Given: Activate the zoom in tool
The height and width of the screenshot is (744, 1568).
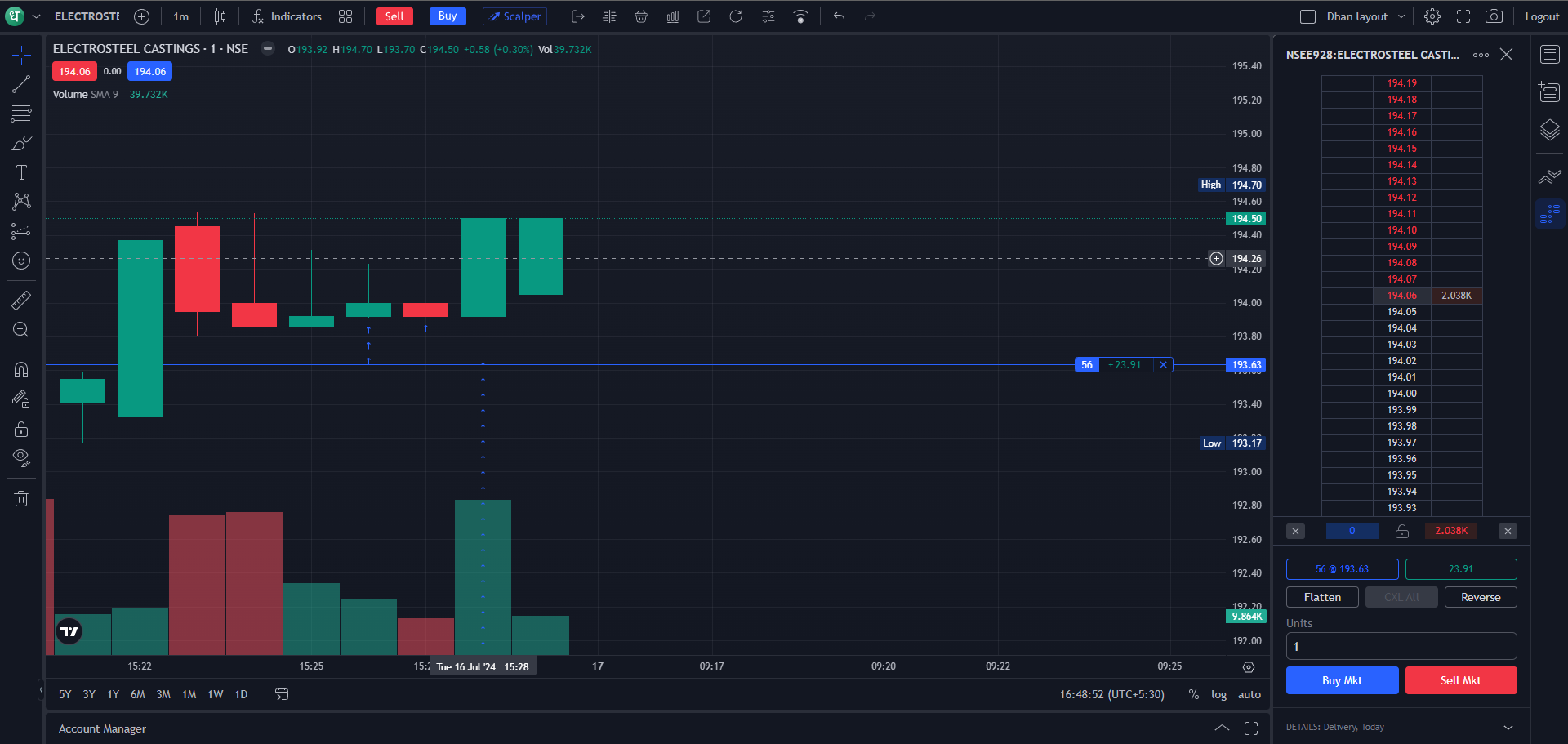Looking at the screenshot, I should coord(21,329).
